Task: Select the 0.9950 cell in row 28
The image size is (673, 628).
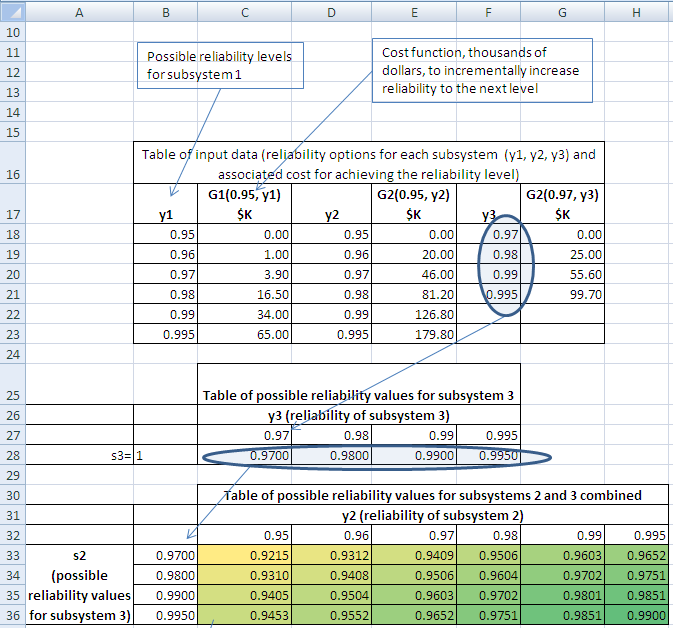Action: point(488,455)
